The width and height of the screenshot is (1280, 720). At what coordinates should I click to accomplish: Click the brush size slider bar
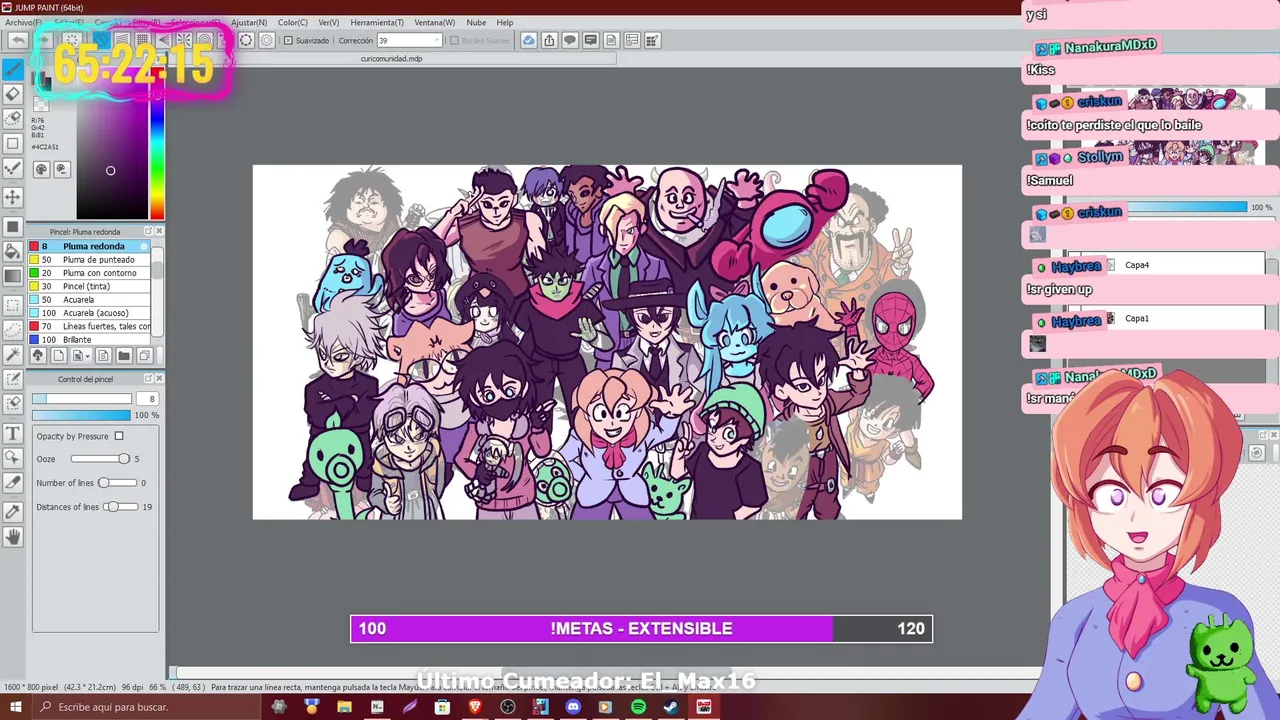81,399
